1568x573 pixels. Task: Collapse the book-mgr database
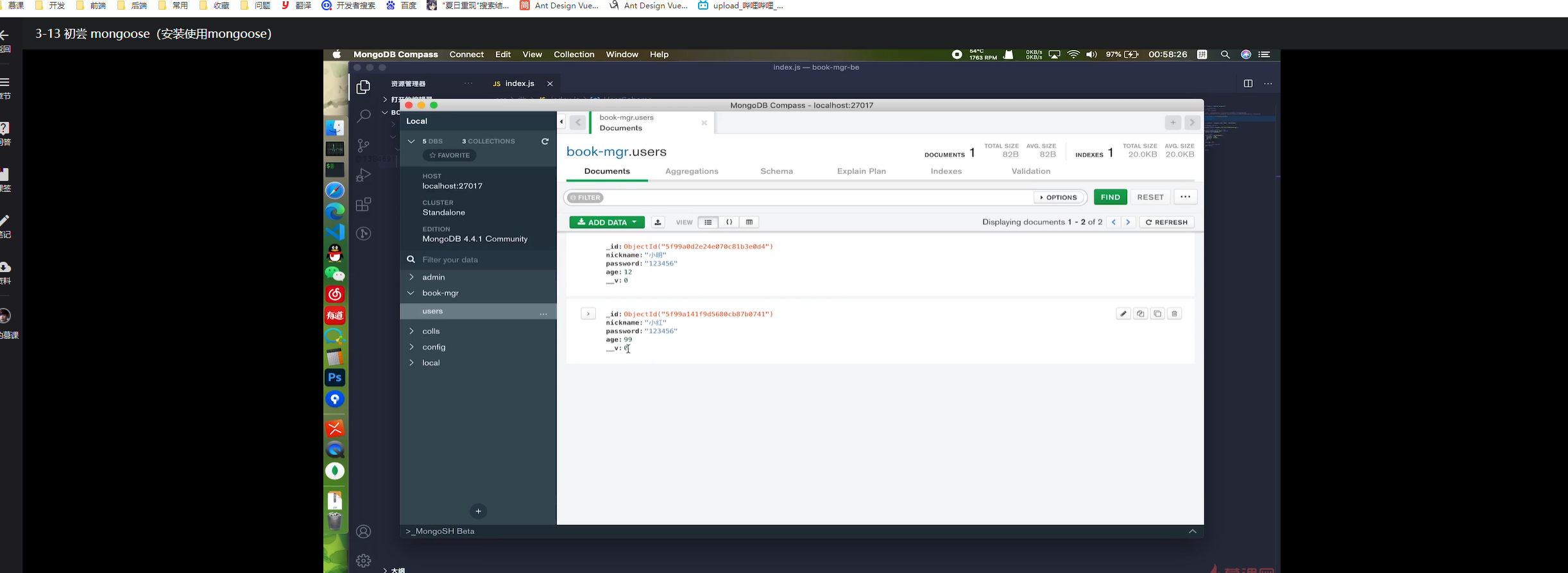coord(411,293)
